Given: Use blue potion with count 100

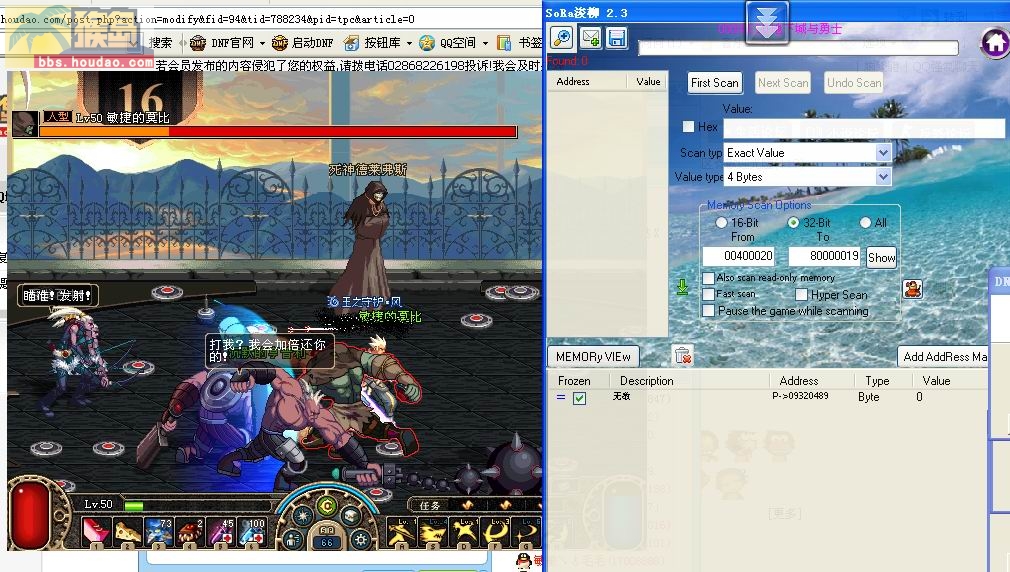Looking at the screenshot, I should coord(251,533).
